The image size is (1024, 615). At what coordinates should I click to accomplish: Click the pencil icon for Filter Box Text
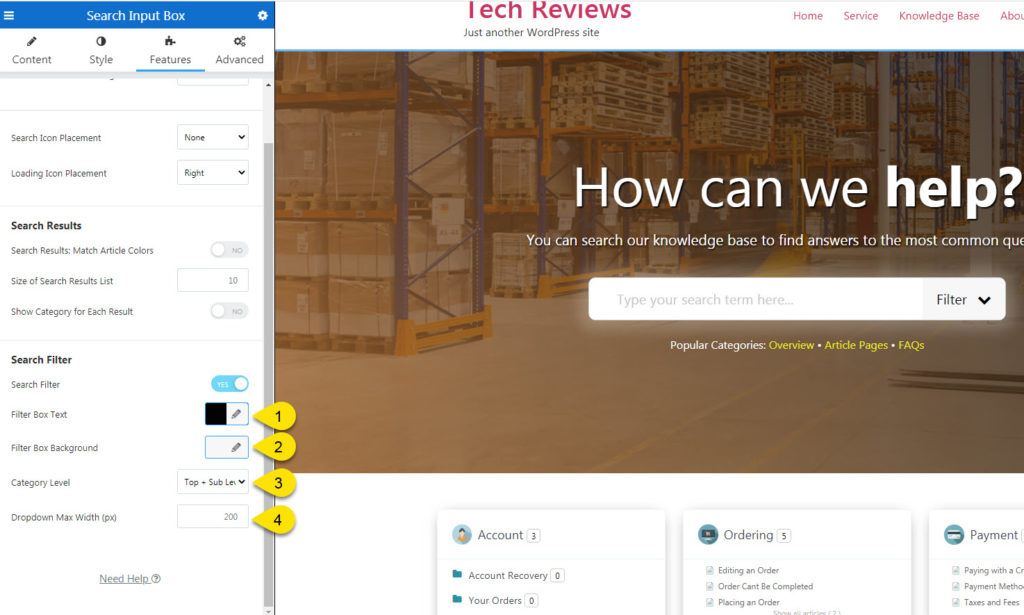(237, 414)
